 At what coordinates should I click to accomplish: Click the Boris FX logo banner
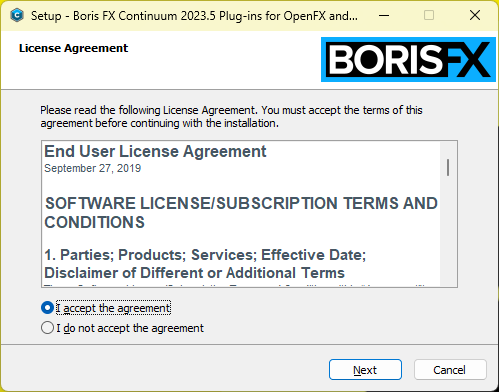coord(408,59)
